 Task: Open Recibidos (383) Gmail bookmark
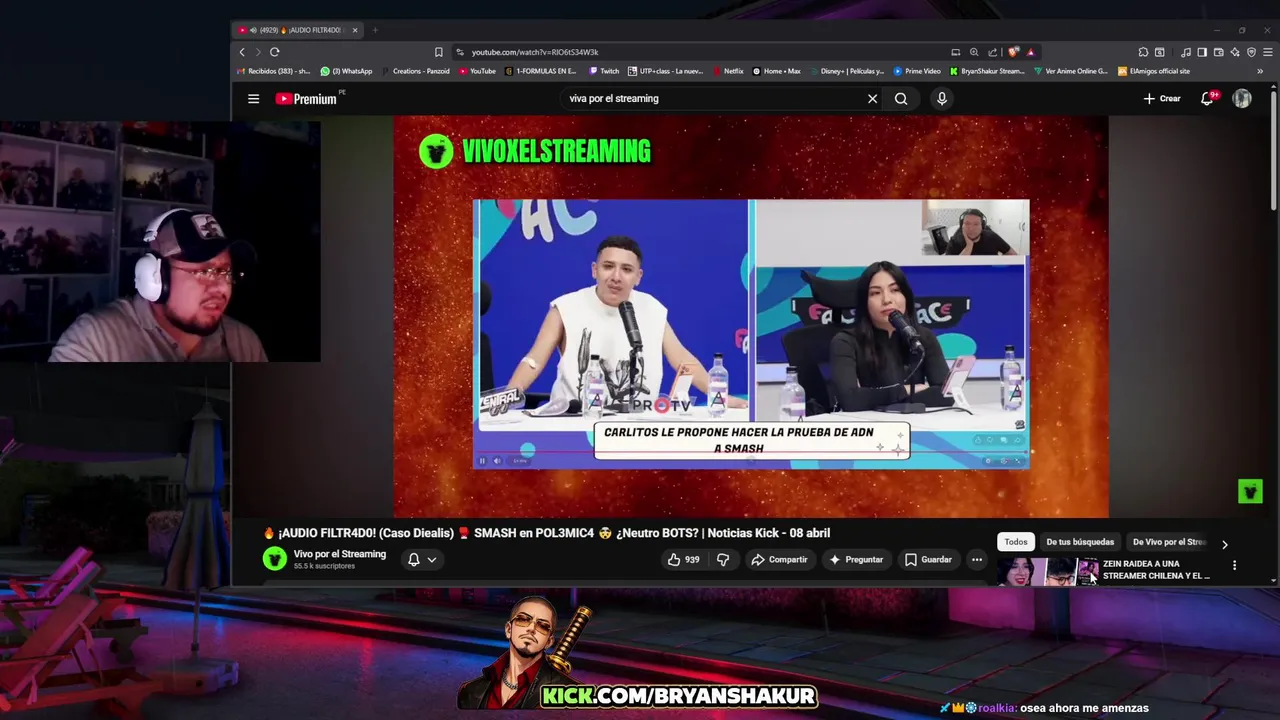coord(273,71)
